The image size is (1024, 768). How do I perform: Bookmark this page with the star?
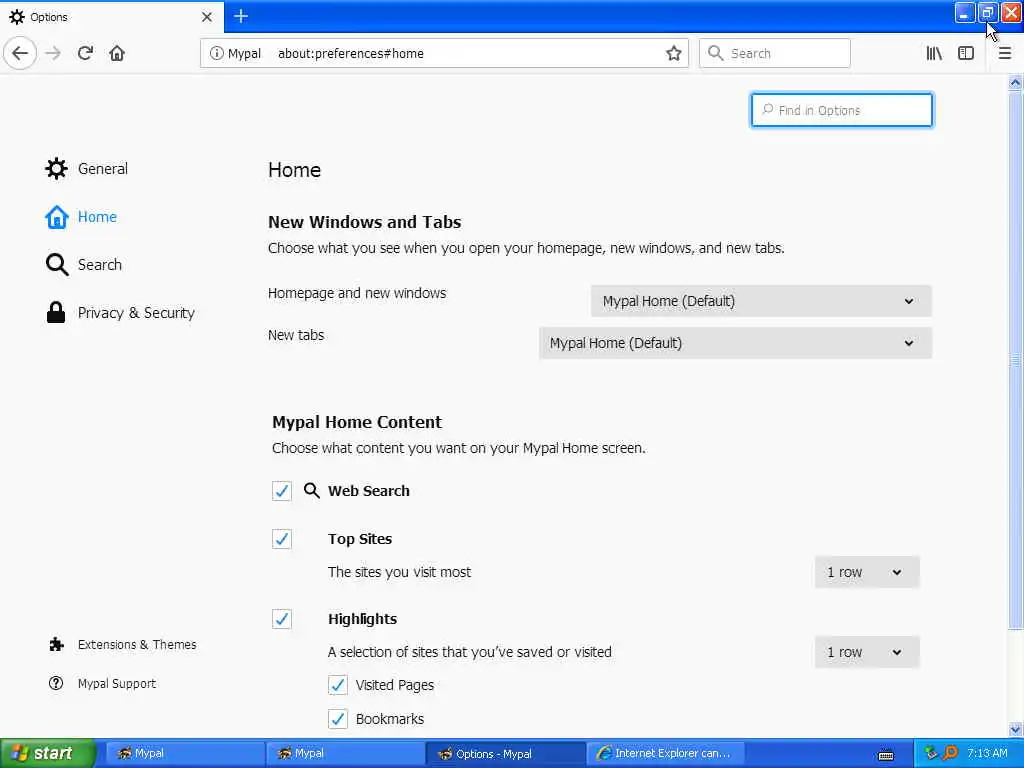(x=673, y=54)
